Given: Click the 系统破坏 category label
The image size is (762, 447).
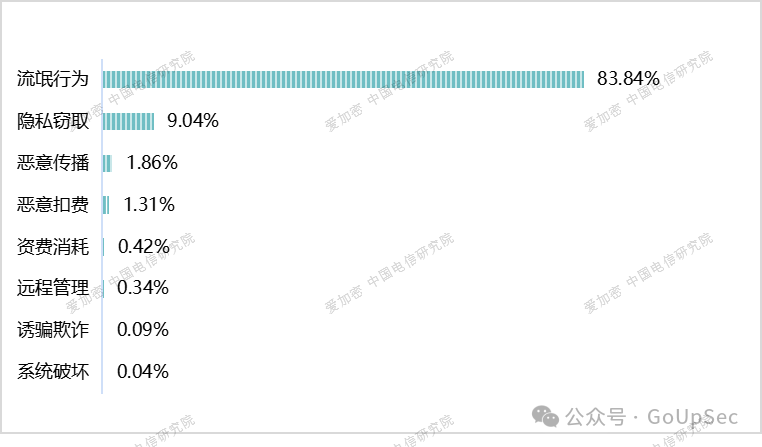Looking at the screenshot, I should point(54,372).
